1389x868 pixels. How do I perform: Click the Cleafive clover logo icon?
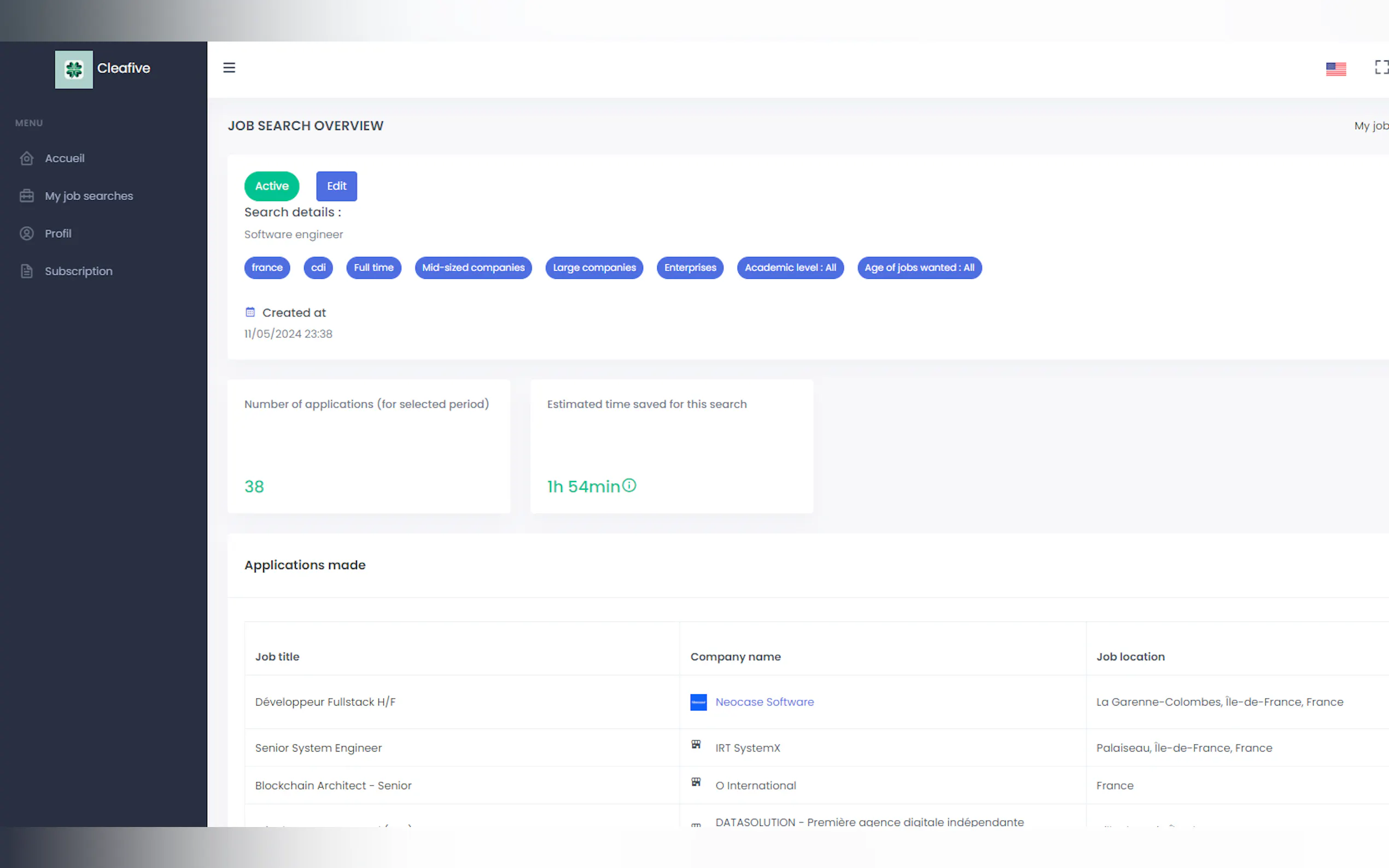73,69
